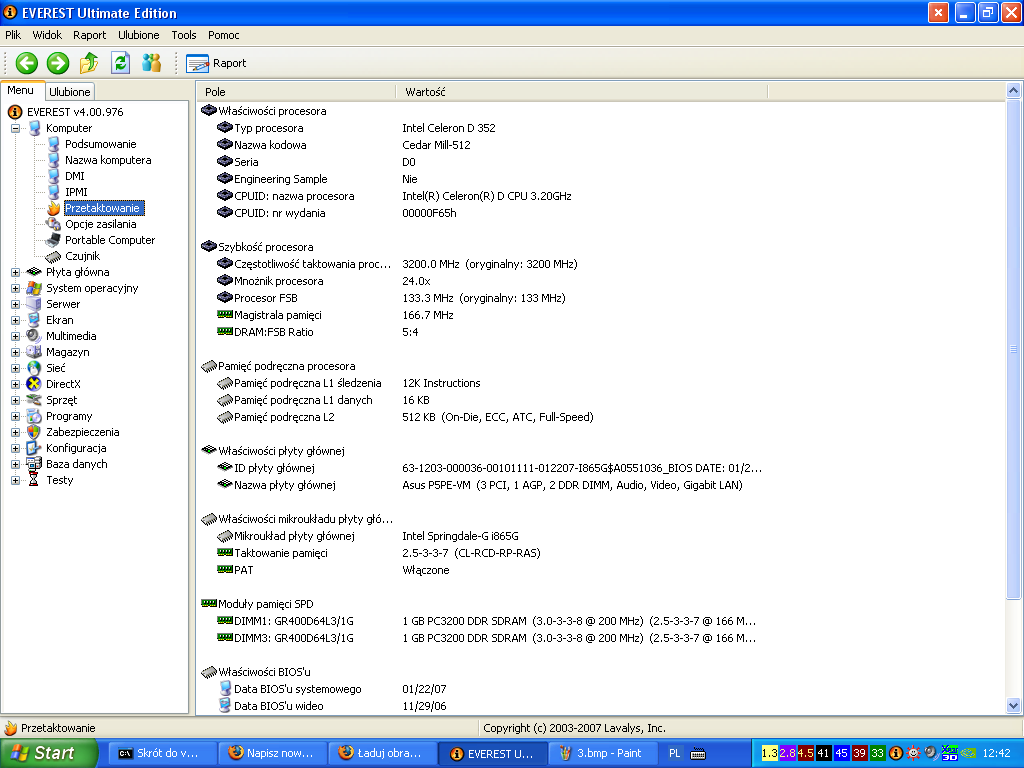Expand the Płyta główna tree node
Viewport: 1024px width, 768px height.
(16, 272)
